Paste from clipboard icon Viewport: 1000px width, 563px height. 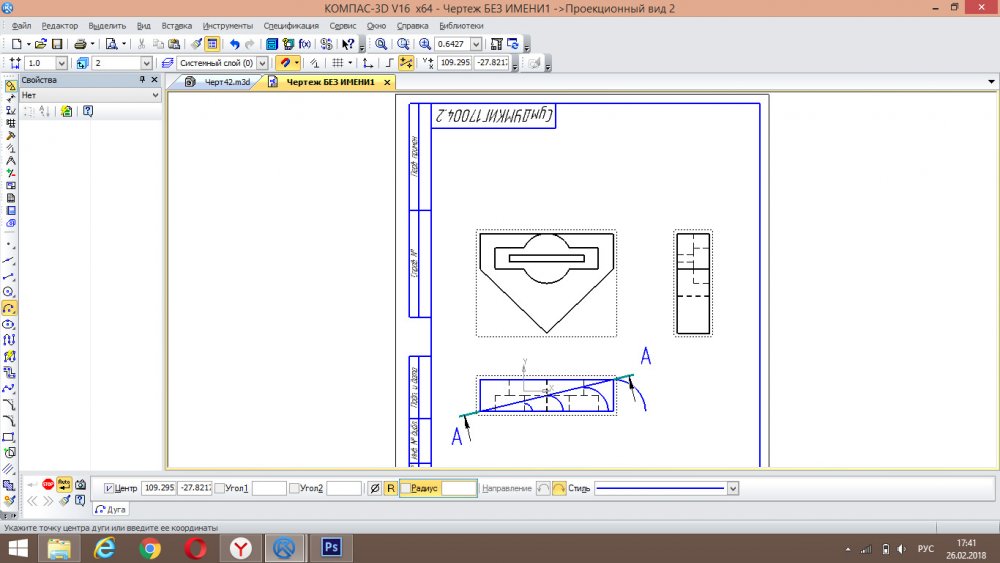point(173,44)
